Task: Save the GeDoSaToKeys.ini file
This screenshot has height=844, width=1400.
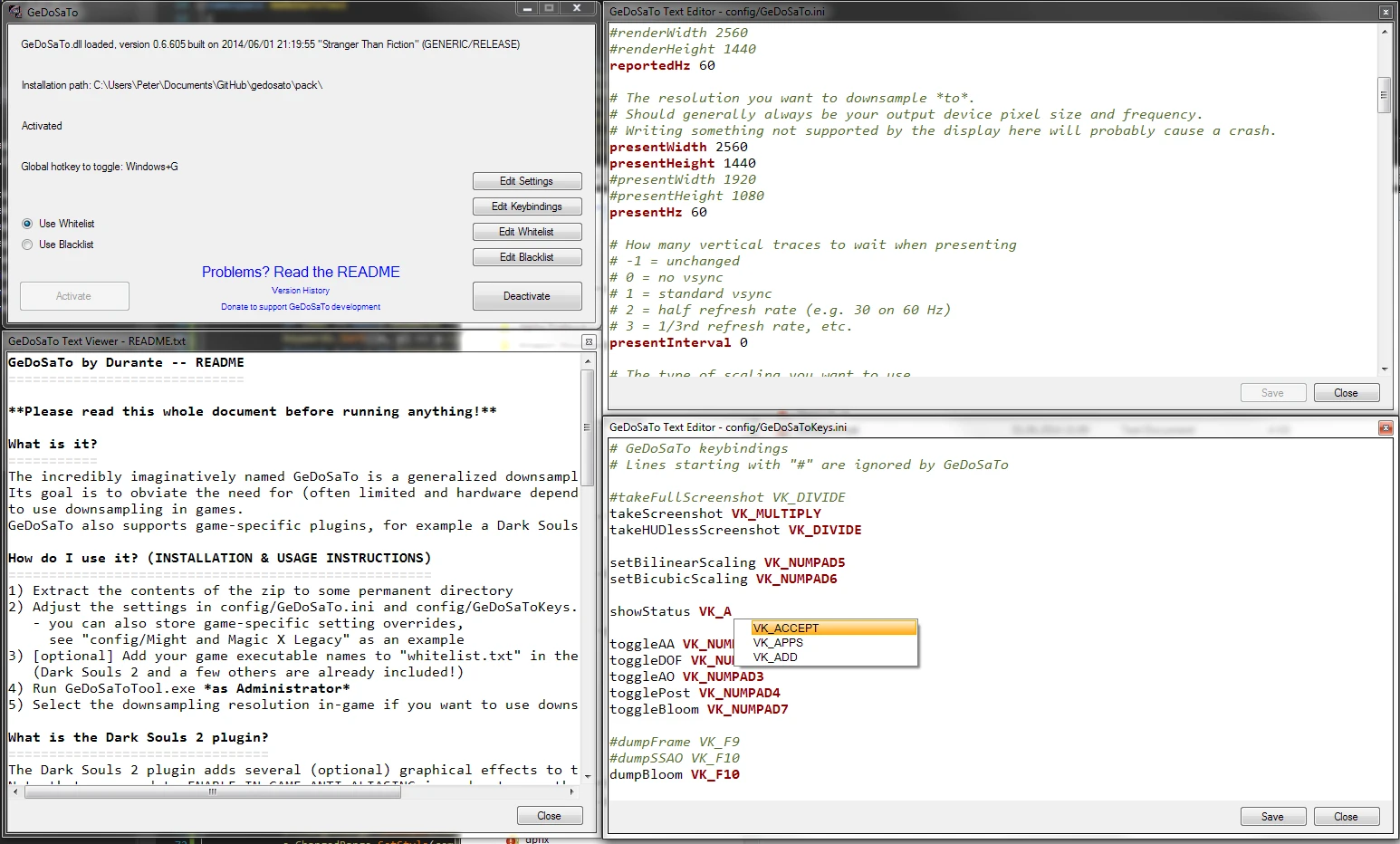Action: click(x=1272, y=816)
